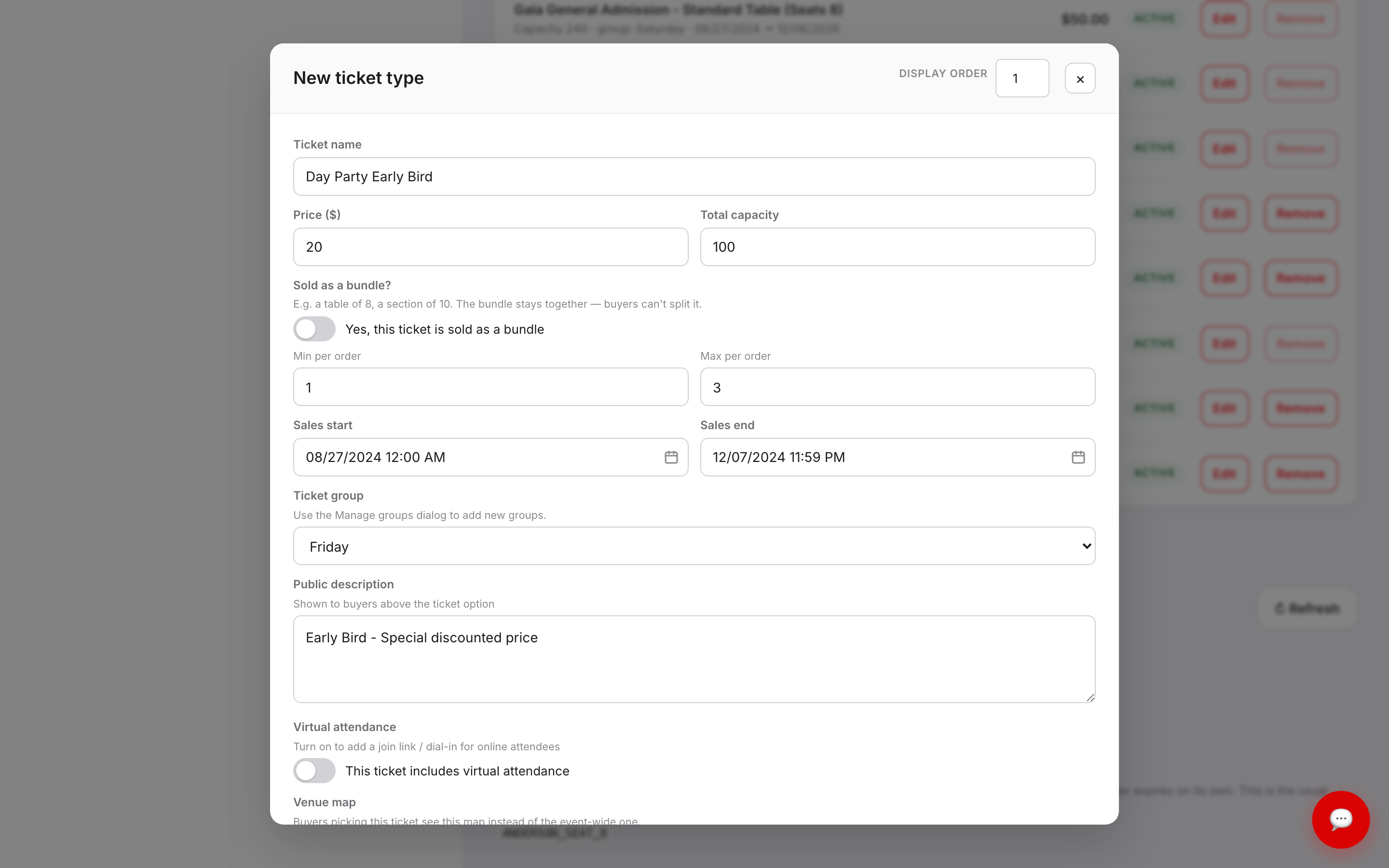Viewport: 1389px width, 868px height.
Task: Expand the Ticket group dropdown showing Friday
Action: (694, 546)
